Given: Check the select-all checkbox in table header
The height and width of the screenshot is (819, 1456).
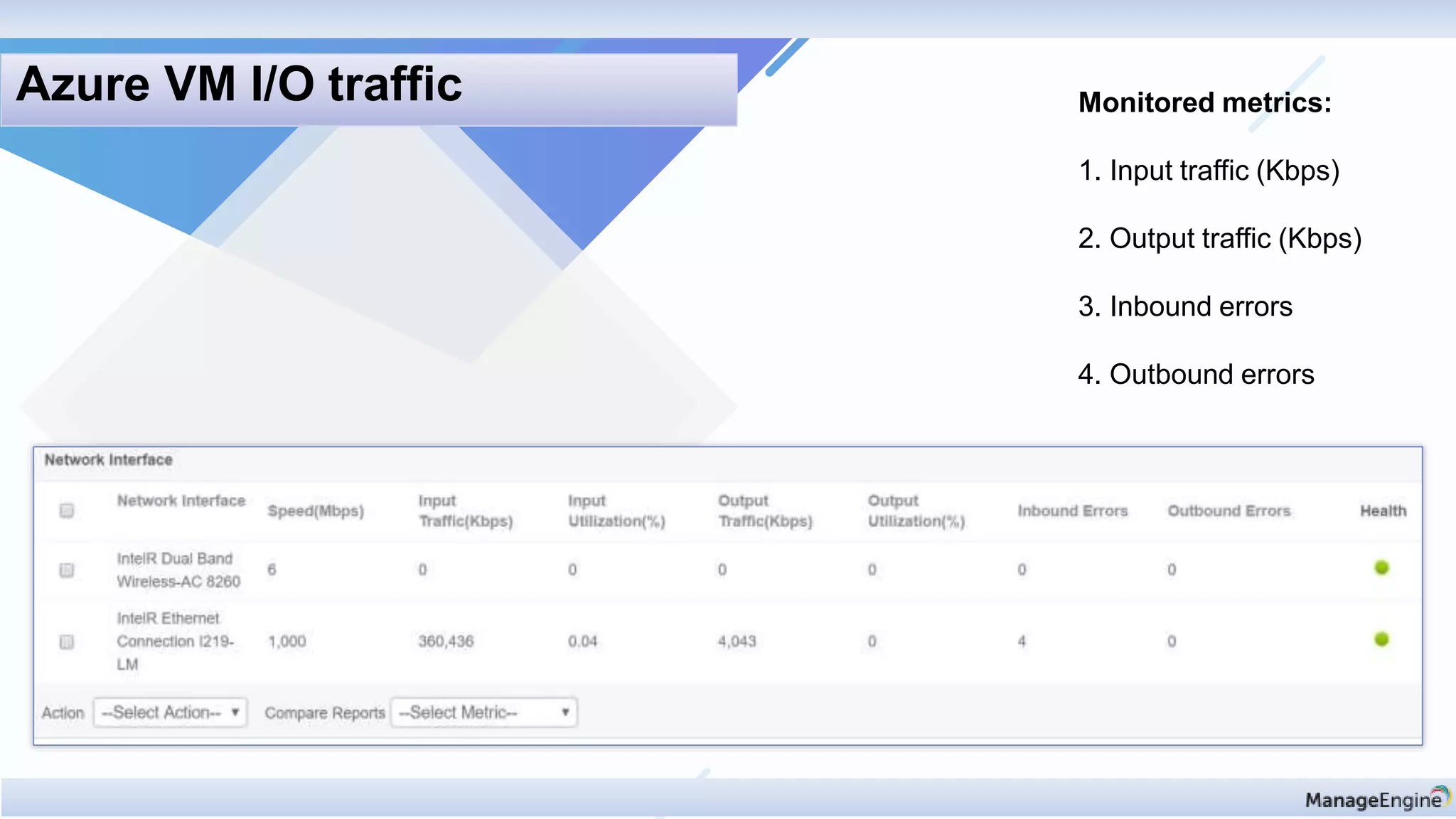Looking at the screenshot, I should tap(67, 510).
